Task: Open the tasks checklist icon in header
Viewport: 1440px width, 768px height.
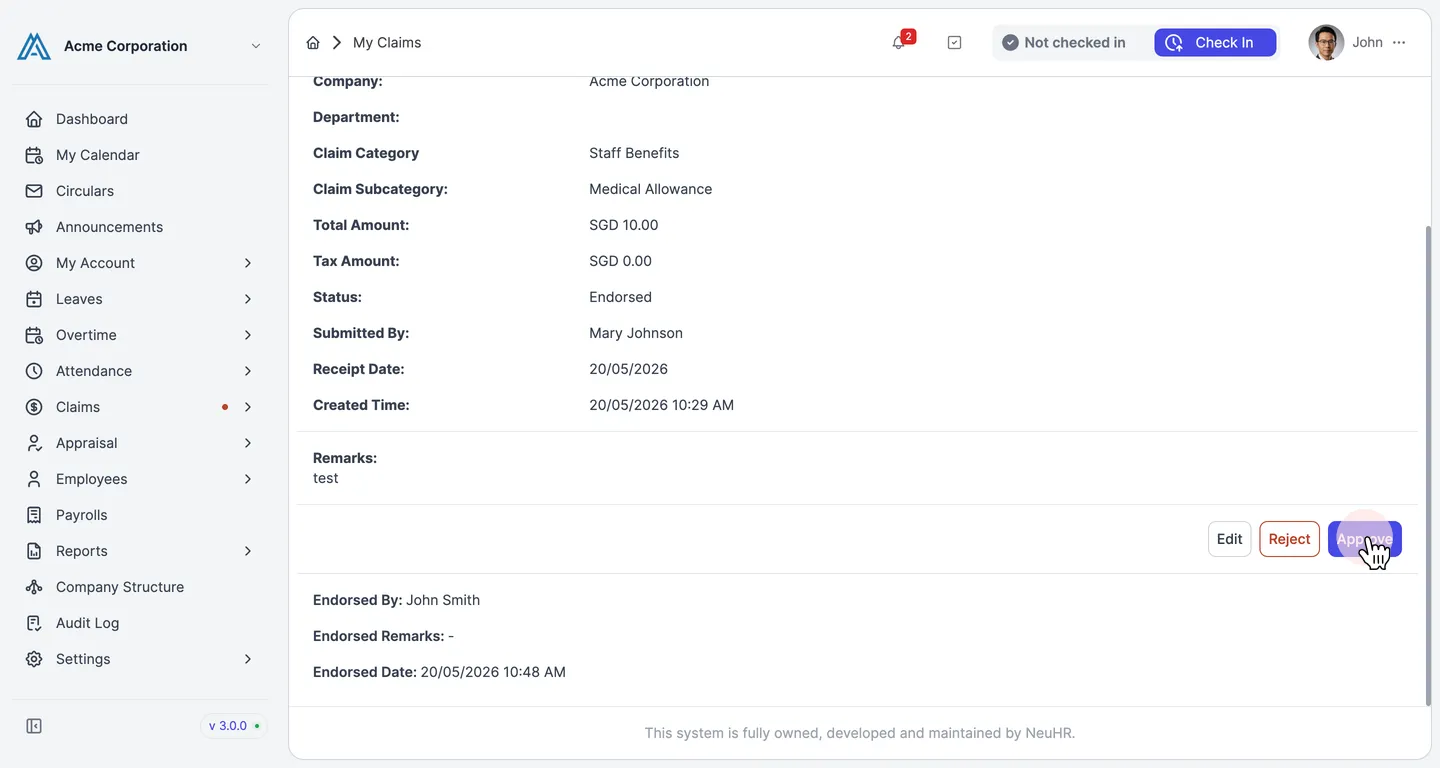Action: click(954, 43)
